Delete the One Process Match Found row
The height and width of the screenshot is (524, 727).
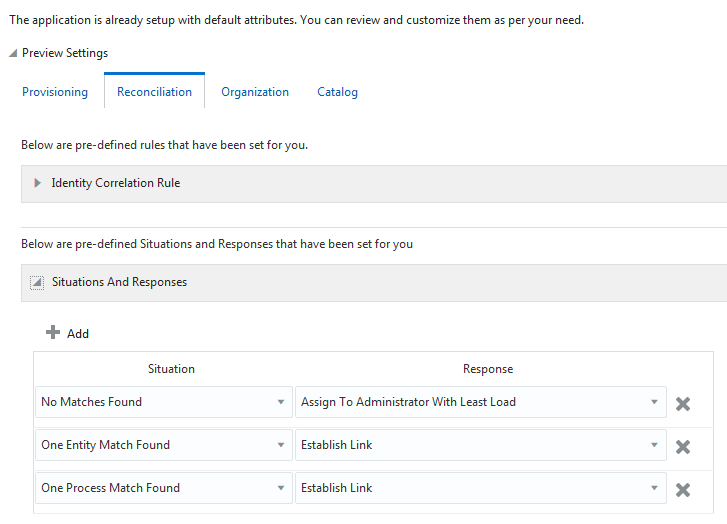(x=683, y=490)
